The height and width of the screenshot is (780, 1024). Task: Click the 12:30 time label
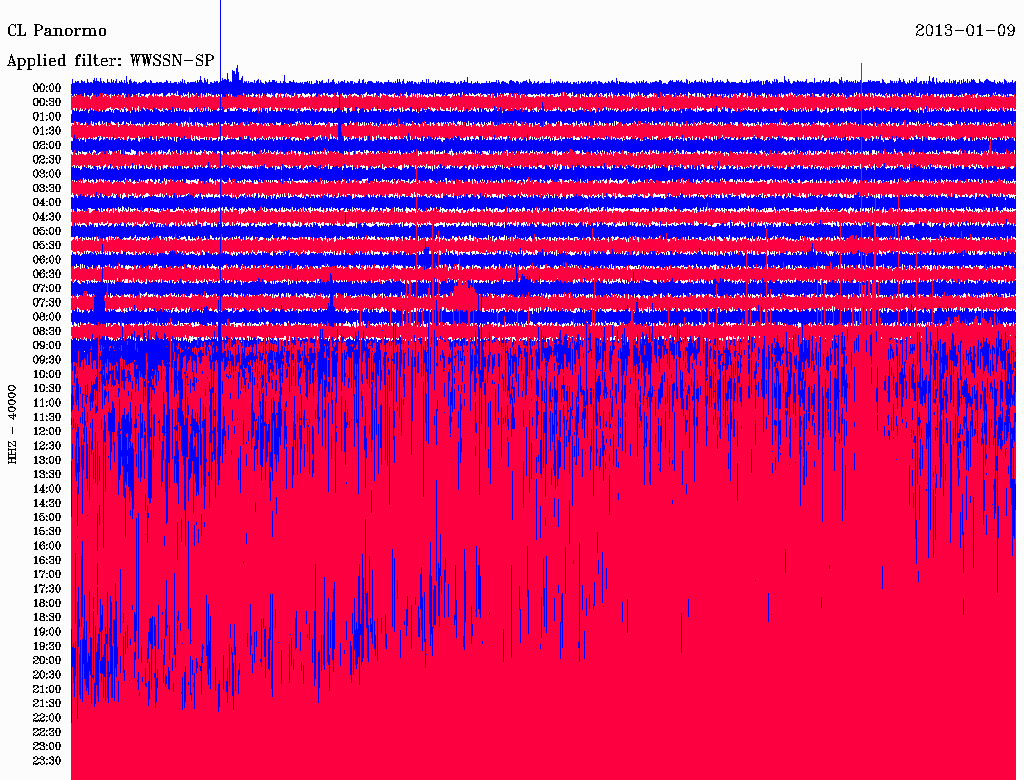(47, 446)
